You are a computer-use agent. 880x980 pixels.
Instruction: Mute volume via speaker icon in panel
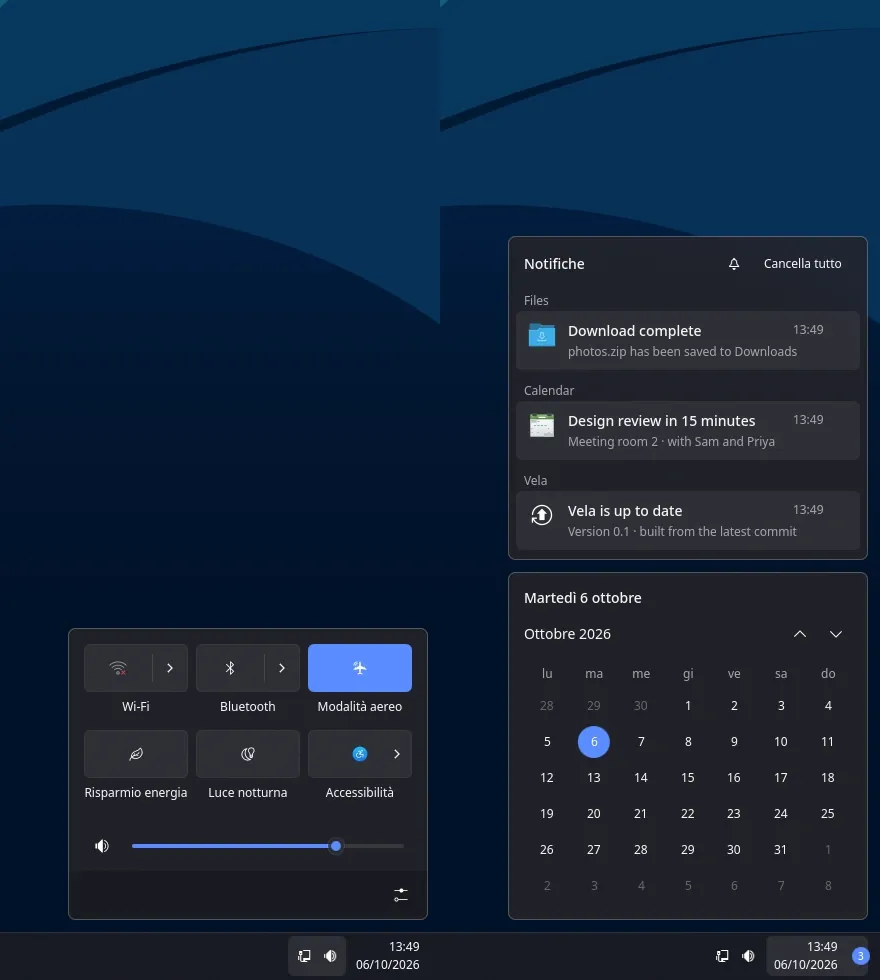(x=102, y=846)
